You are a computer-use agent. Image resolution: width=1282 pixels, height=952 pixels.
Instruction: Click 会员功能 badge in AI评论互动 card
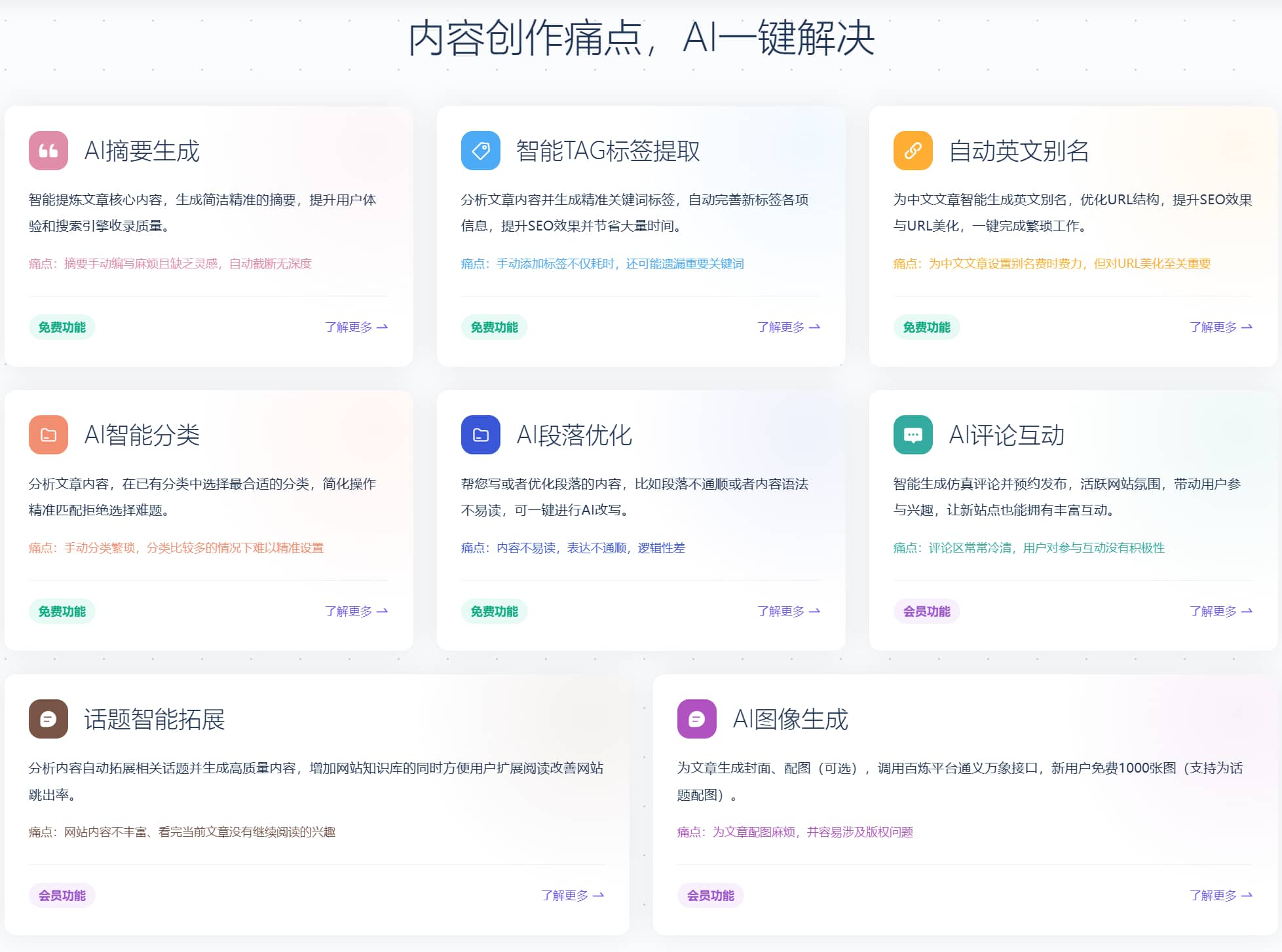click(x=926, y=611)
